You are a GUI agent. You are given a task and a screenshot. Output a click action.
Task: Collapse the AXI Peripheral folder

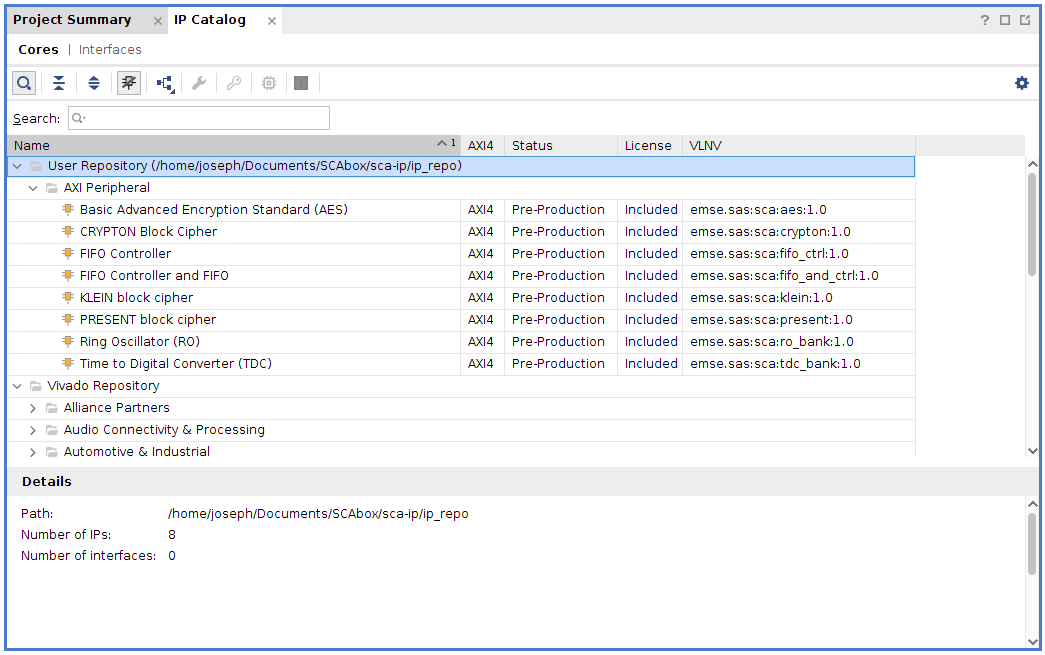coord(33,188)
